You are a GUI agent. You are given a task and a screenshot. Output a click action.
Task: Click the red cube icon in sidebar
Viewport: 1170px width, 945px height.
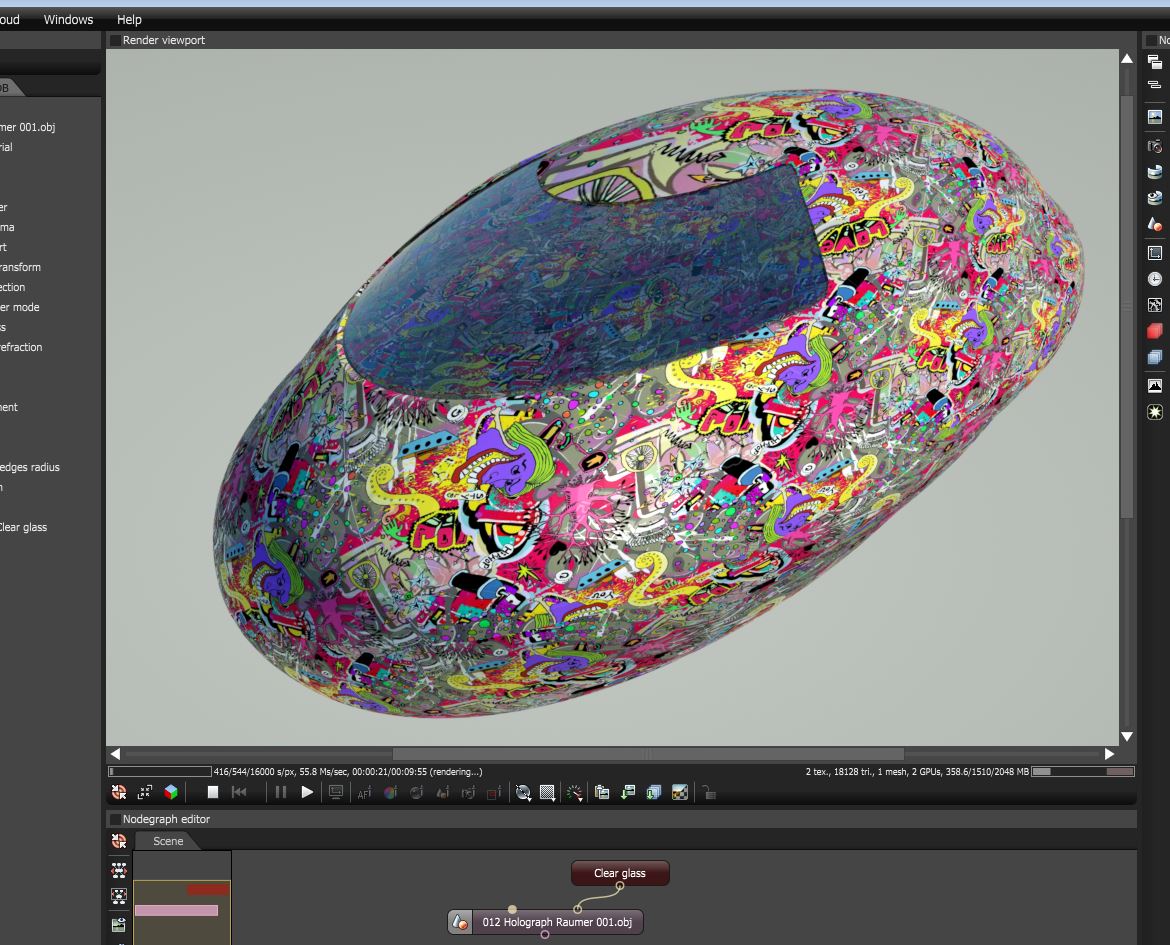(1155, 331)
